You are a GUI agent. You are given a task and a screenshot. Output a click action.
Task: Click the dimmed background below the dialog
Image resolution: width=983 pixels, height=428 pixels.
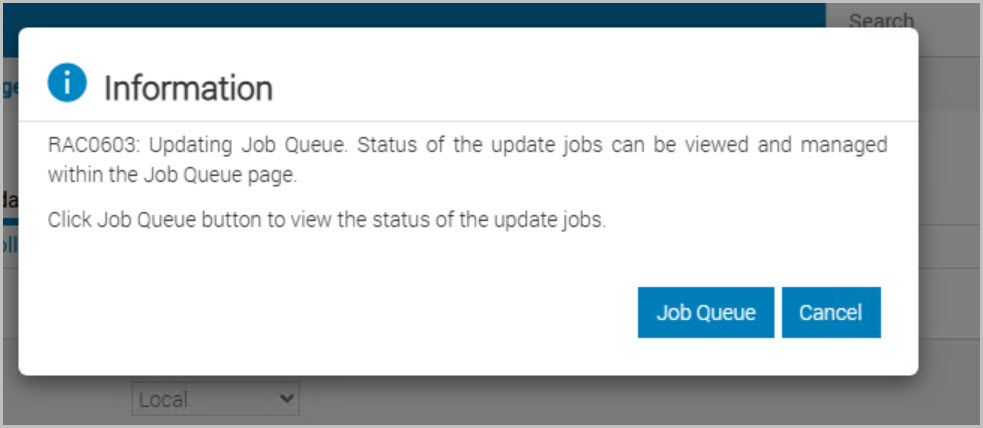coord(600,402)
